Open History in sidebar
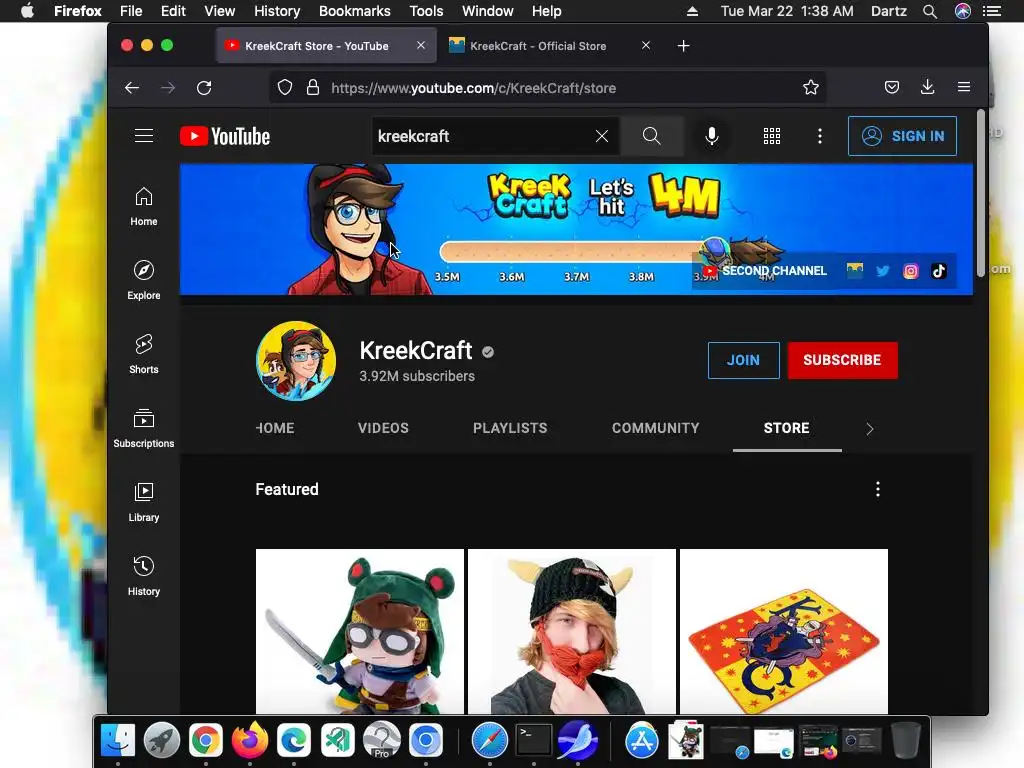 (x=144, y=576)
